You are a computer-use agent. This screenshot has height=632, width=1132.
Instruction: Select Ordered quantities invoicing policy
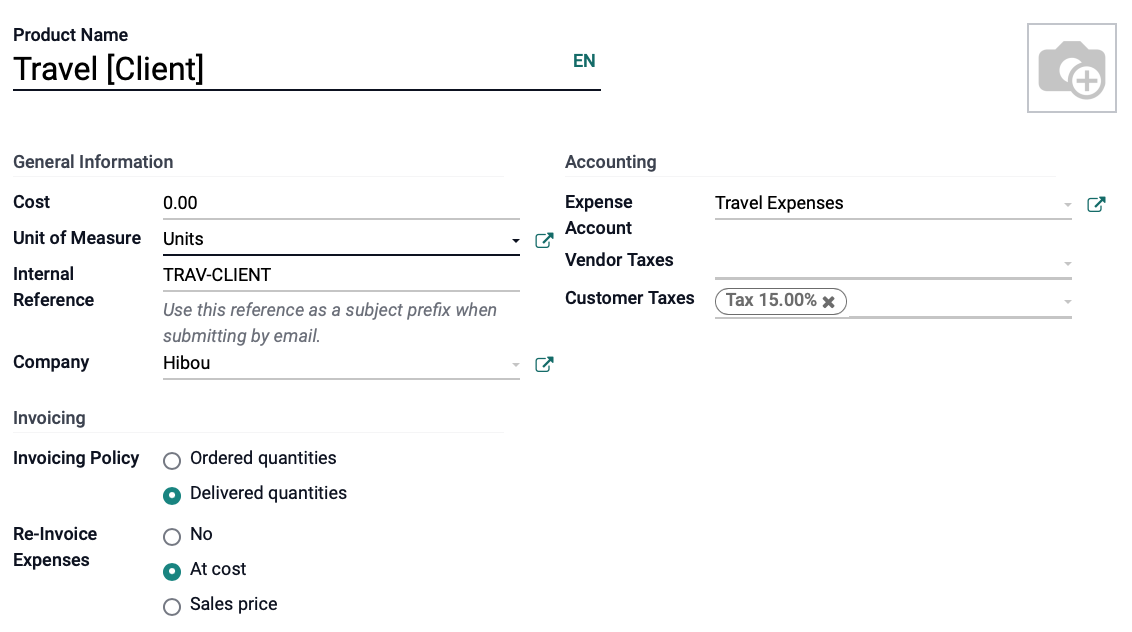(x=172, y=460)
